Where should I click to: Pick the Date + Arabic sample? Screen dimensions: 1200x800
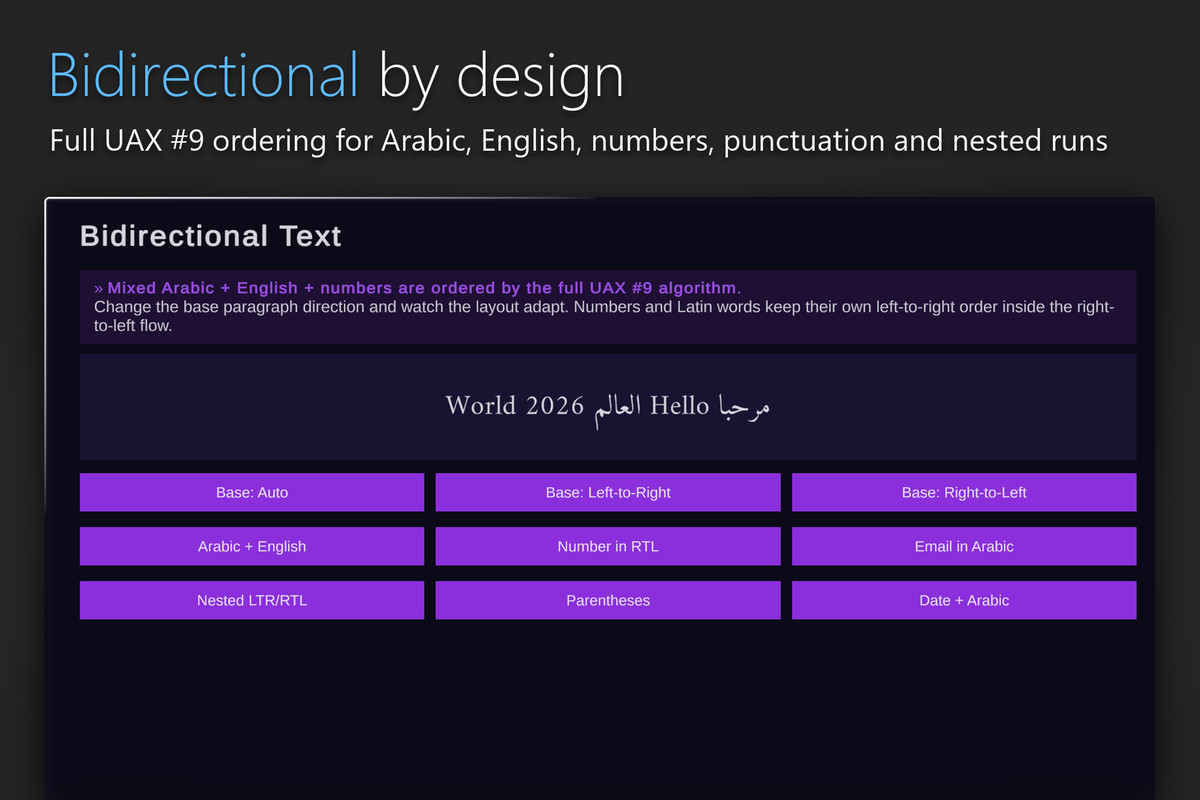(964, 600)
